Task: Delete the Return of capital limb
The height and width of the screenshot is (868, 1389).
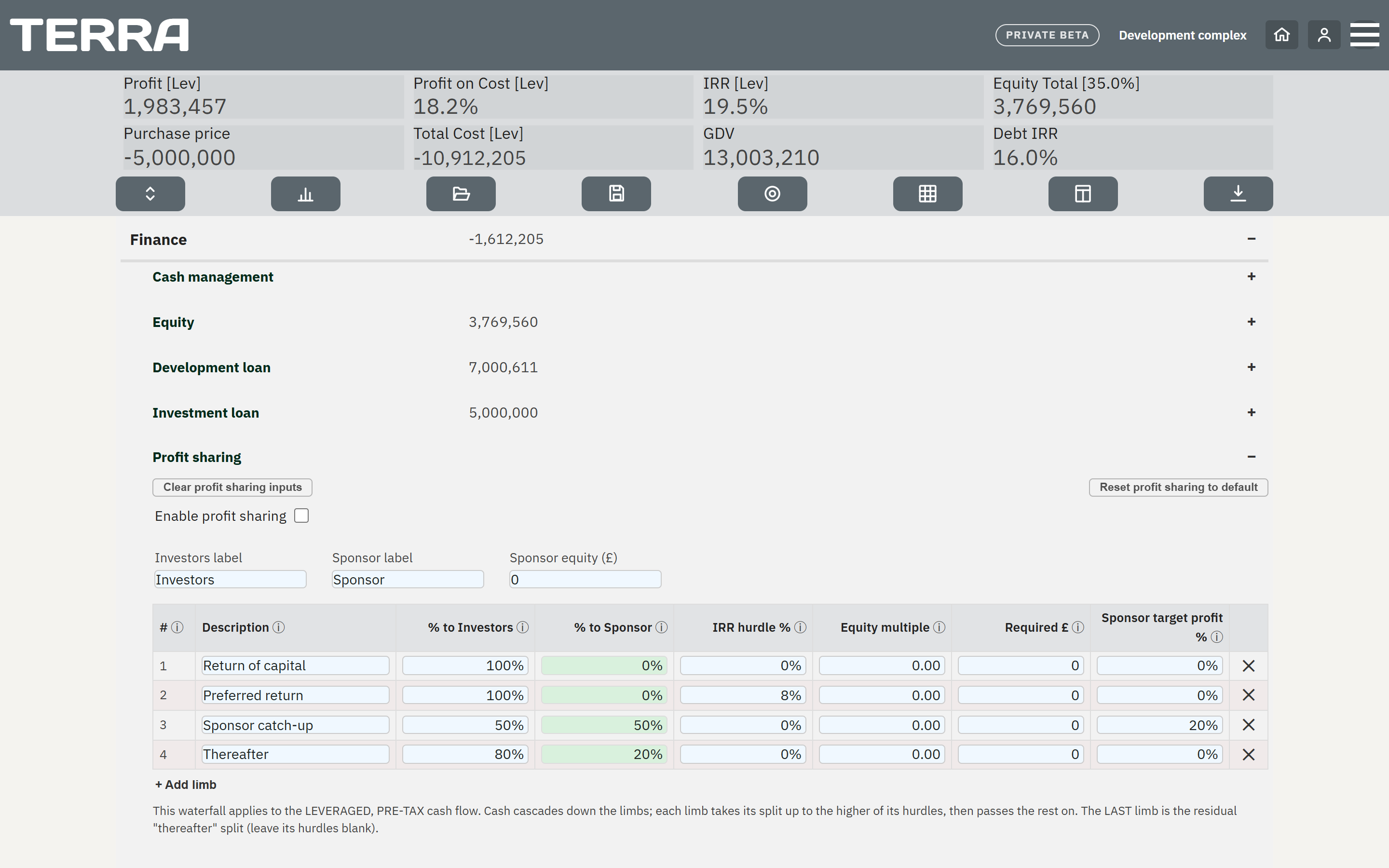Action: pyautogui.click(x=1248, y=666)
